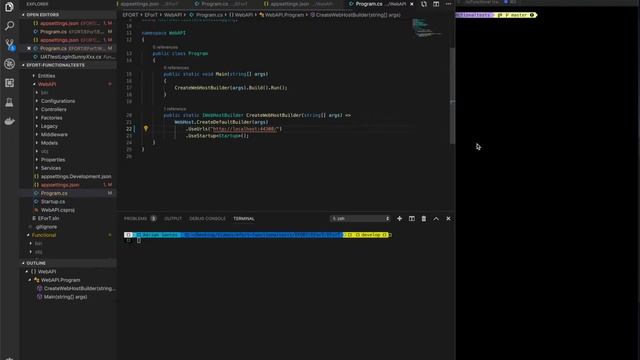Select CreateWebHostBuilder in the Outline
This screenshot has height=360, width=640.
pos(80,289)
